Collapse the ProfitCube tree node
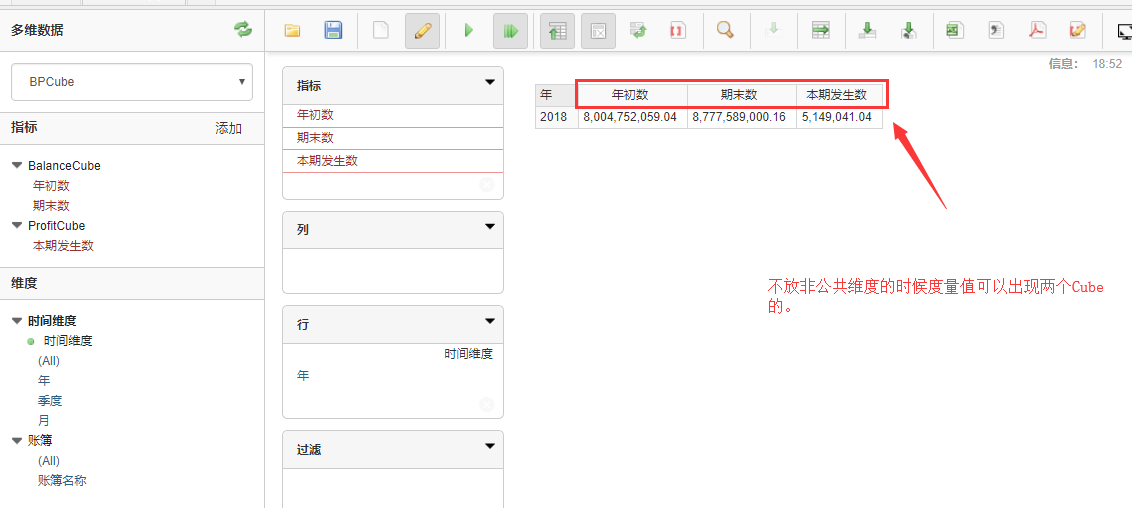The image size is (1132, 508). [17, 225]
